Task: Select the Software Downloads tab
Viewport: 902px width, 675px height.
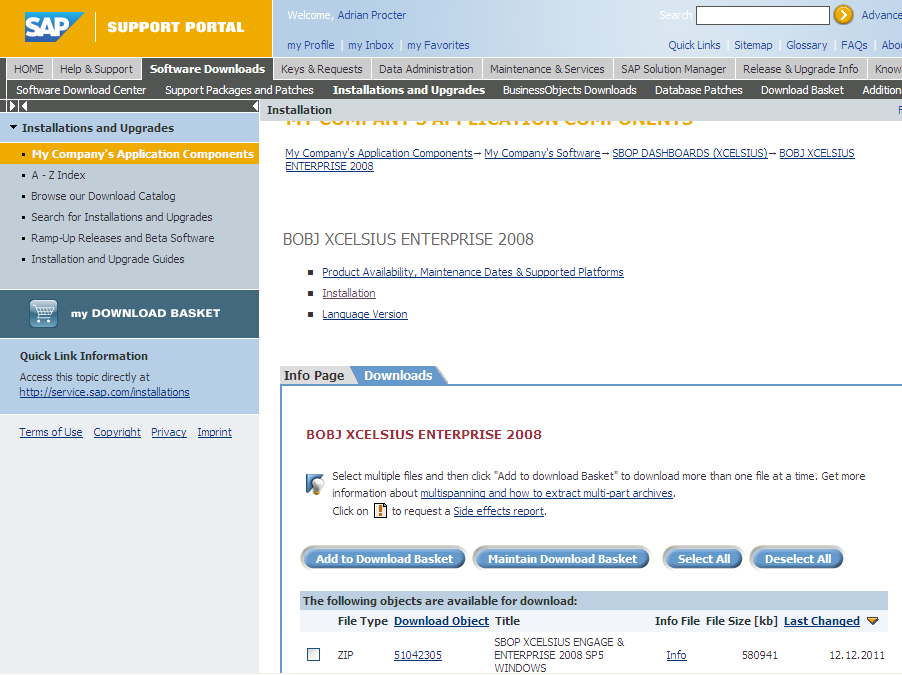Action: [x=208, y=69]
